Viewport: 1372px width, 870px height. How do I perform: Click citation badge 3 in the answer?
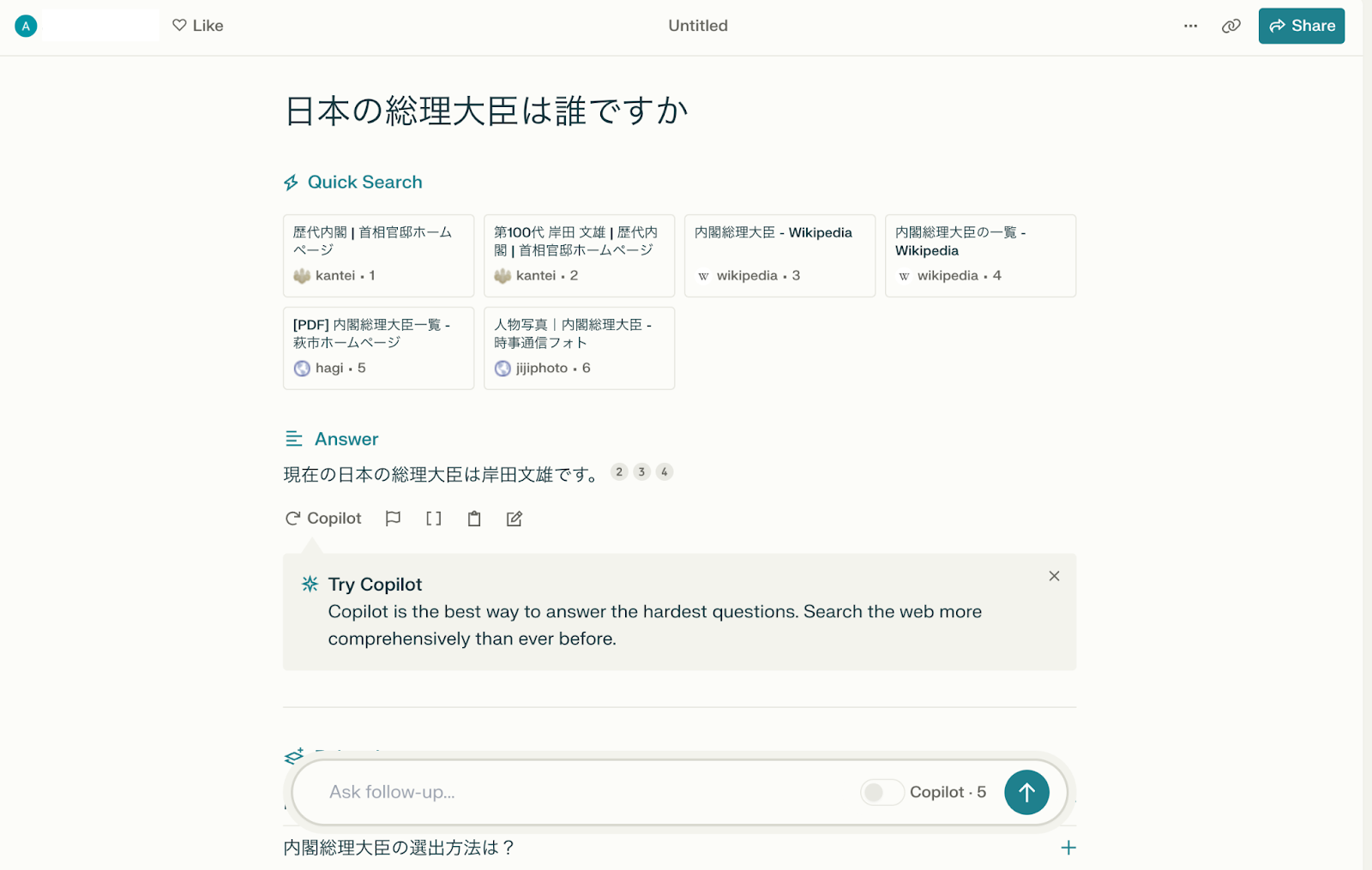point(641,472)
